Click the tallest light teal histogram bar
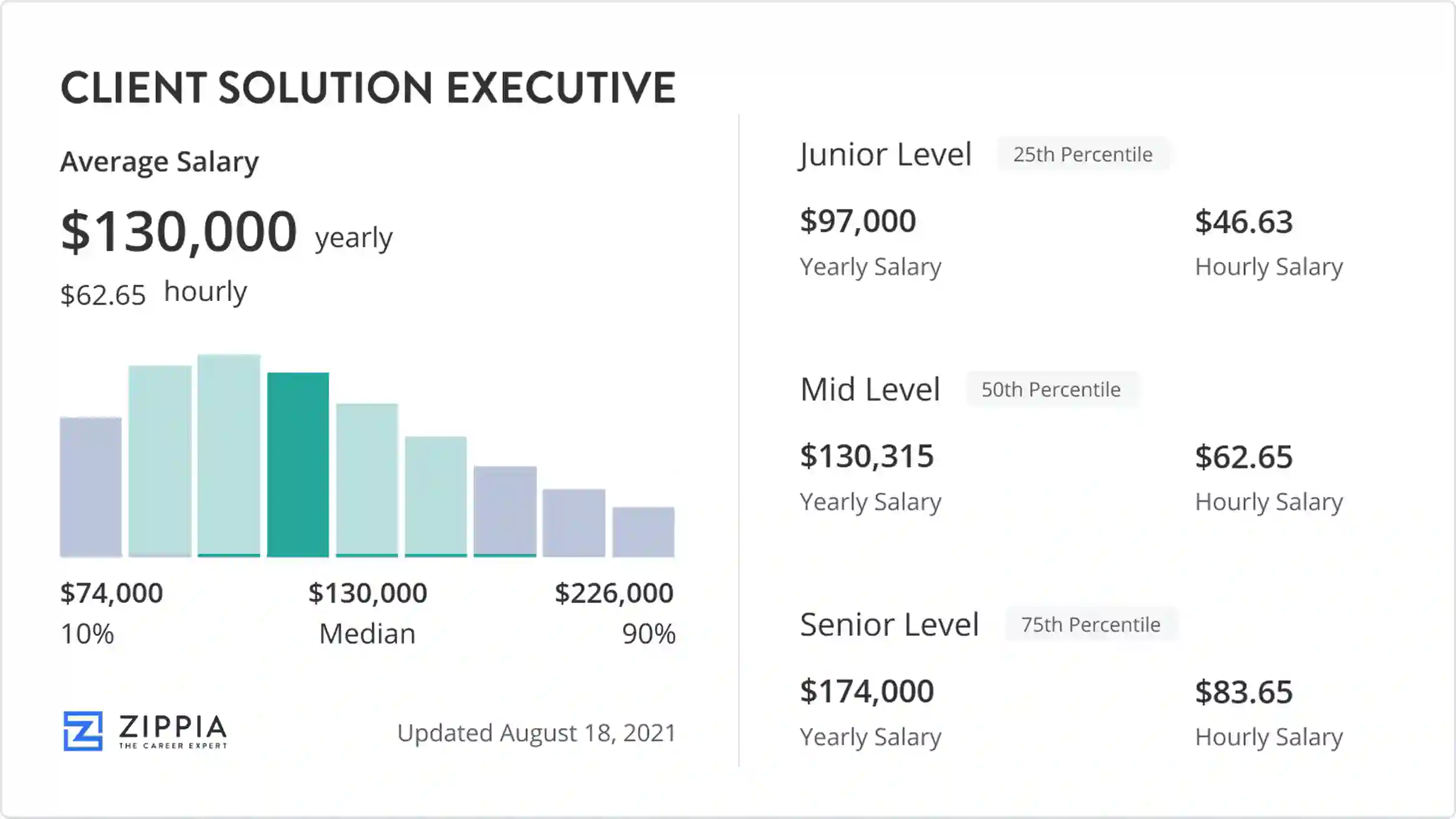This screenshot has height=819, width=1456. coord(229,455)
